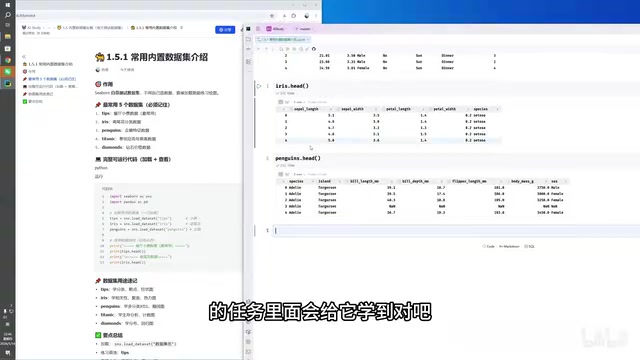
Task: Open table view icon in penguins output
Action: [x=280, y=174]
